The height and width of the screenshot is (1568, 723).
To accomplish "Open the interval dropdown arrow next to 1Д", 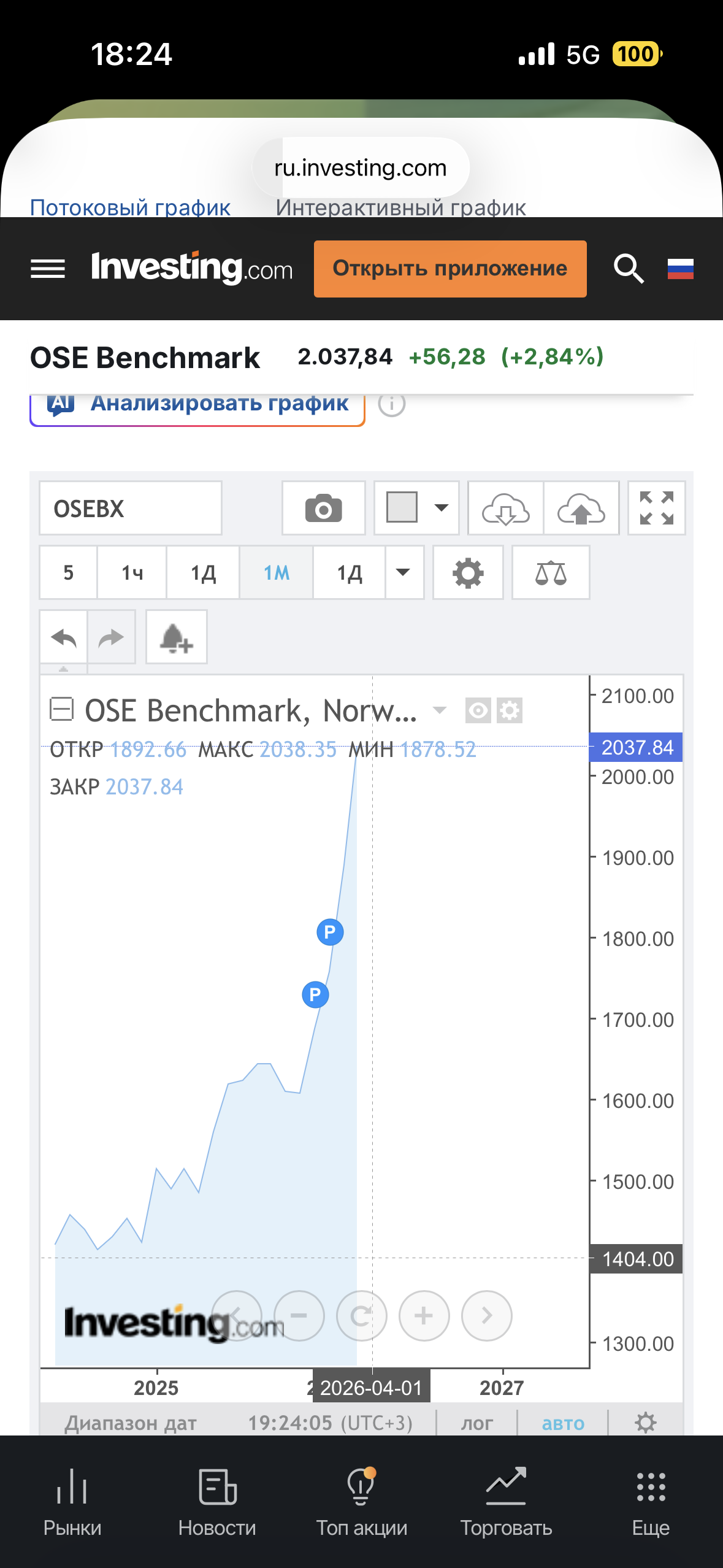I will [x=404, y=573].
